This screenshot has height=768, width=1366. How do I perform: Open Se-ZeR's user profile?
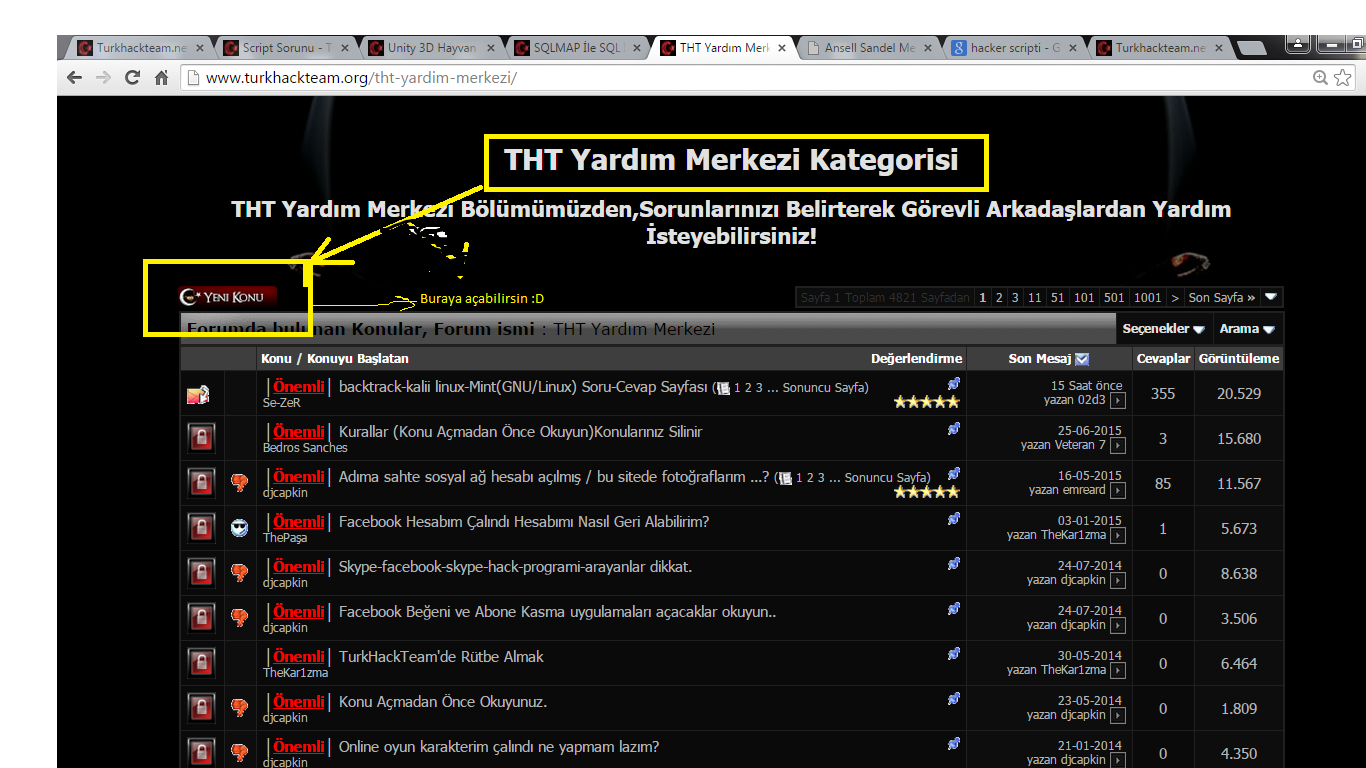(x=281, y=403)
